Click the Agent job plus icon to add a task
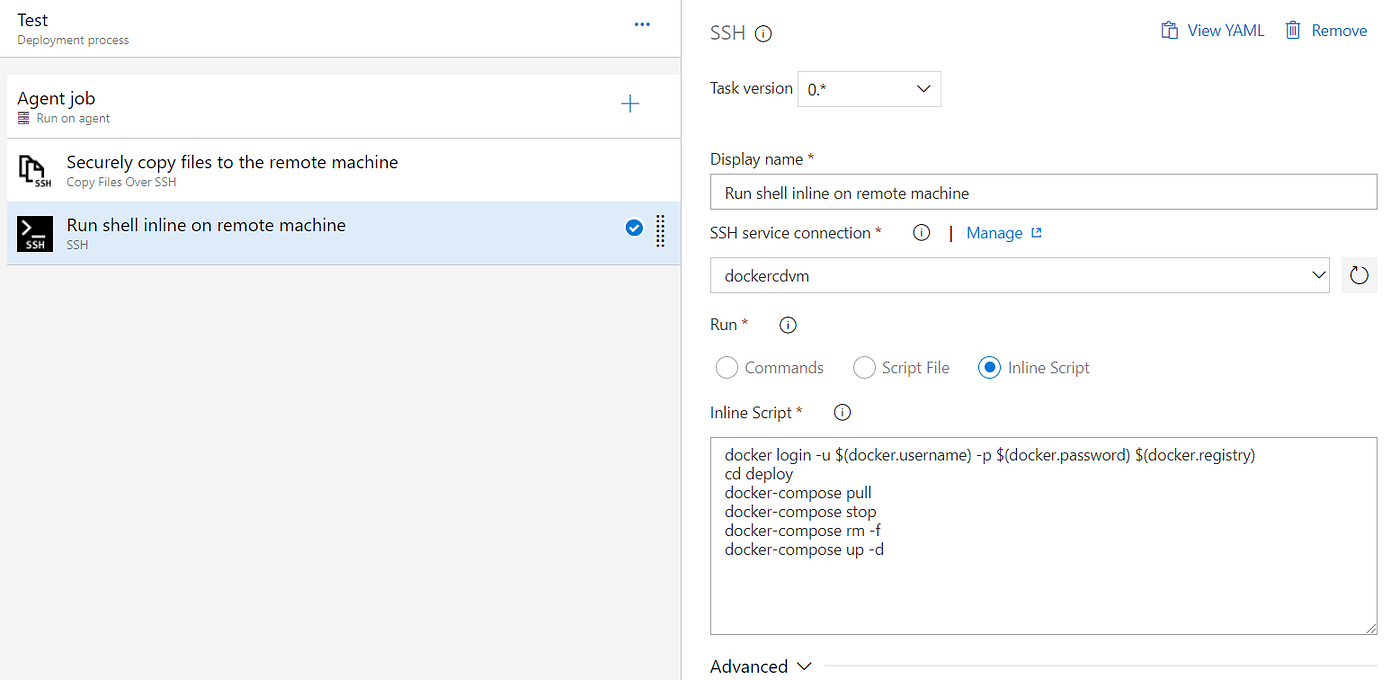Screen dimensions: 1400x680 (630, 103)
